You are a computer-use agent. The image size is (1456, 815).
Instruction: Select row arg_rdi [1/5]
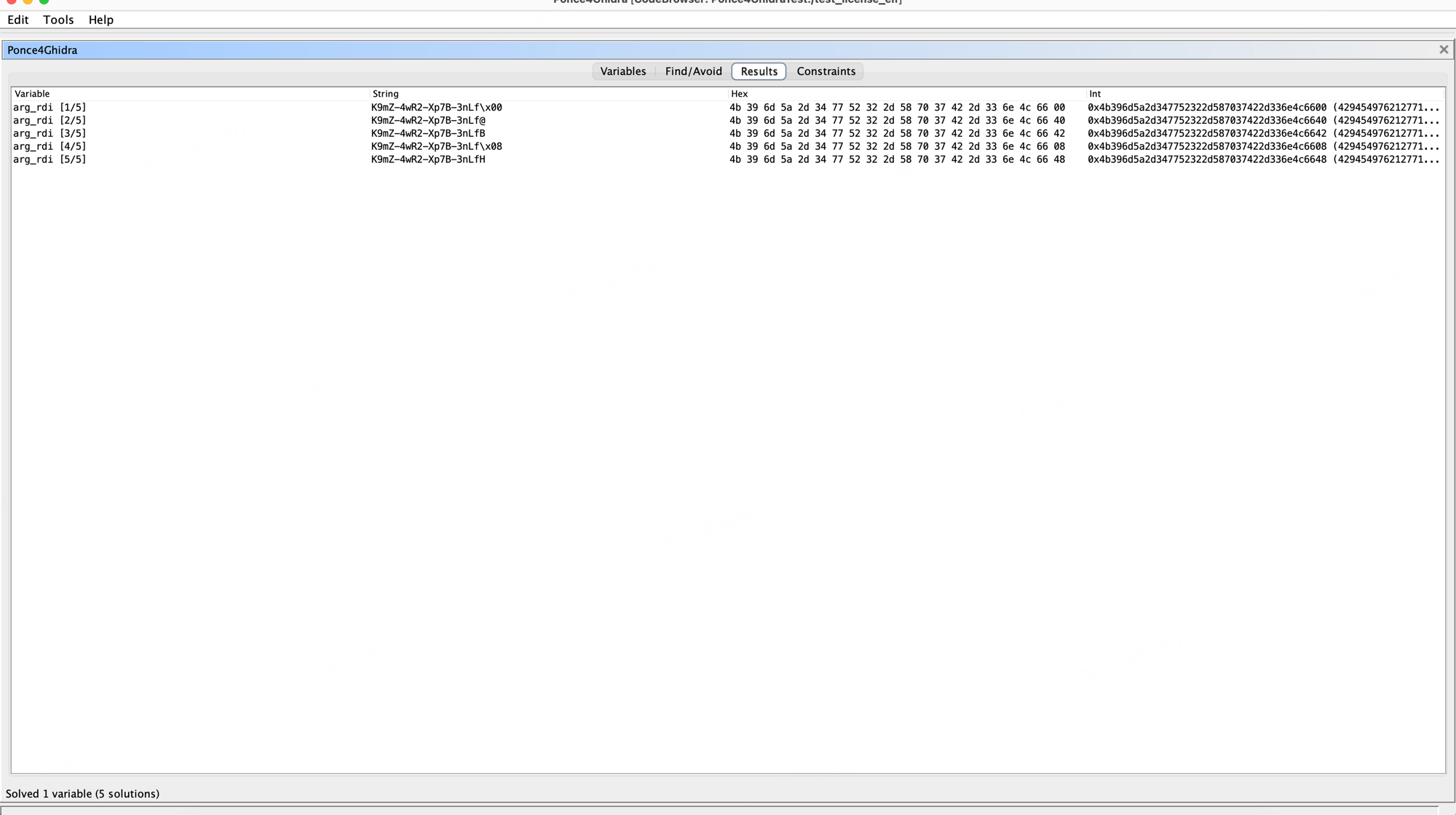pyautogui.click(x=728, y=108)
